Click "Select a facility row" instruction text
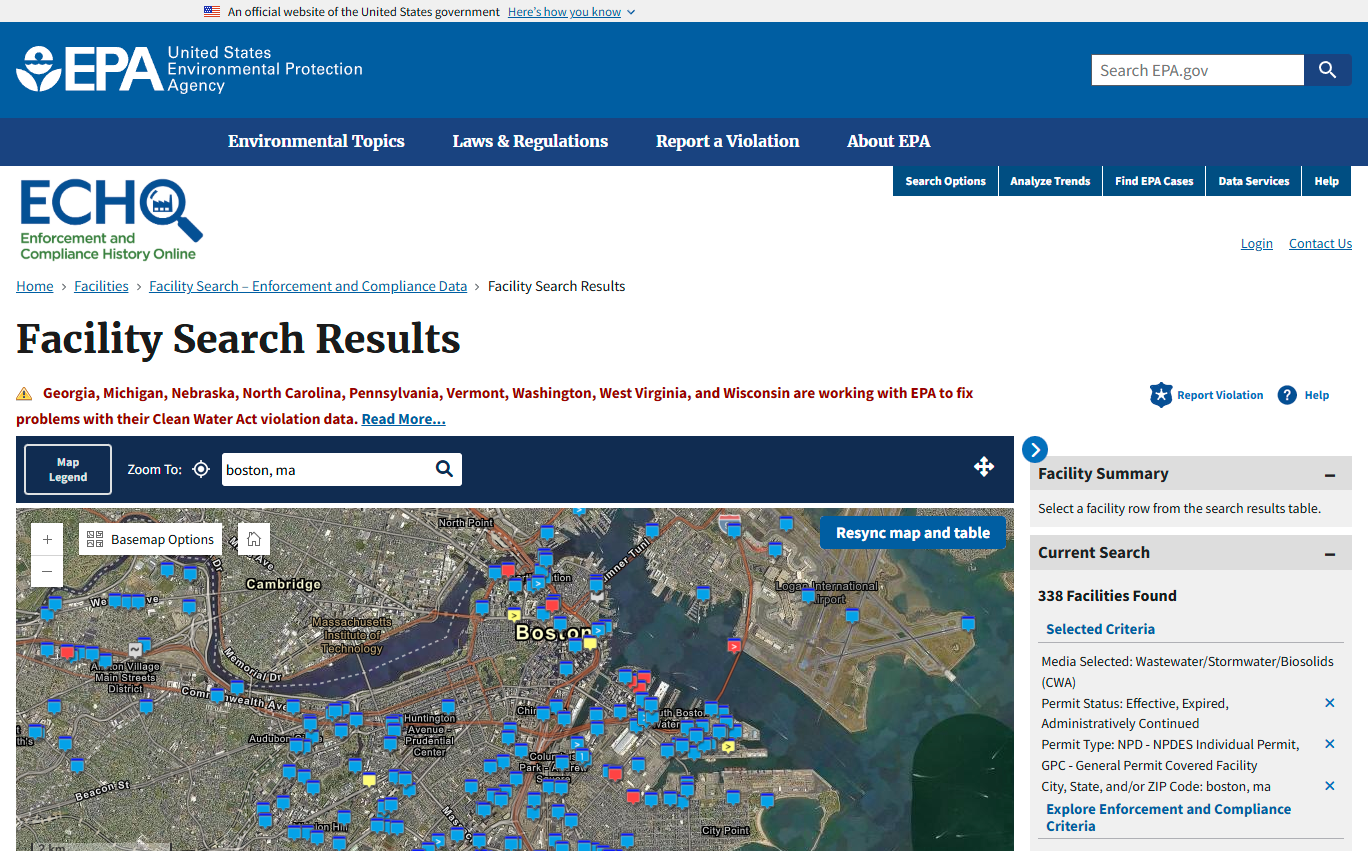Viewport: 1368px width, 851px height. coord(1179,508)
